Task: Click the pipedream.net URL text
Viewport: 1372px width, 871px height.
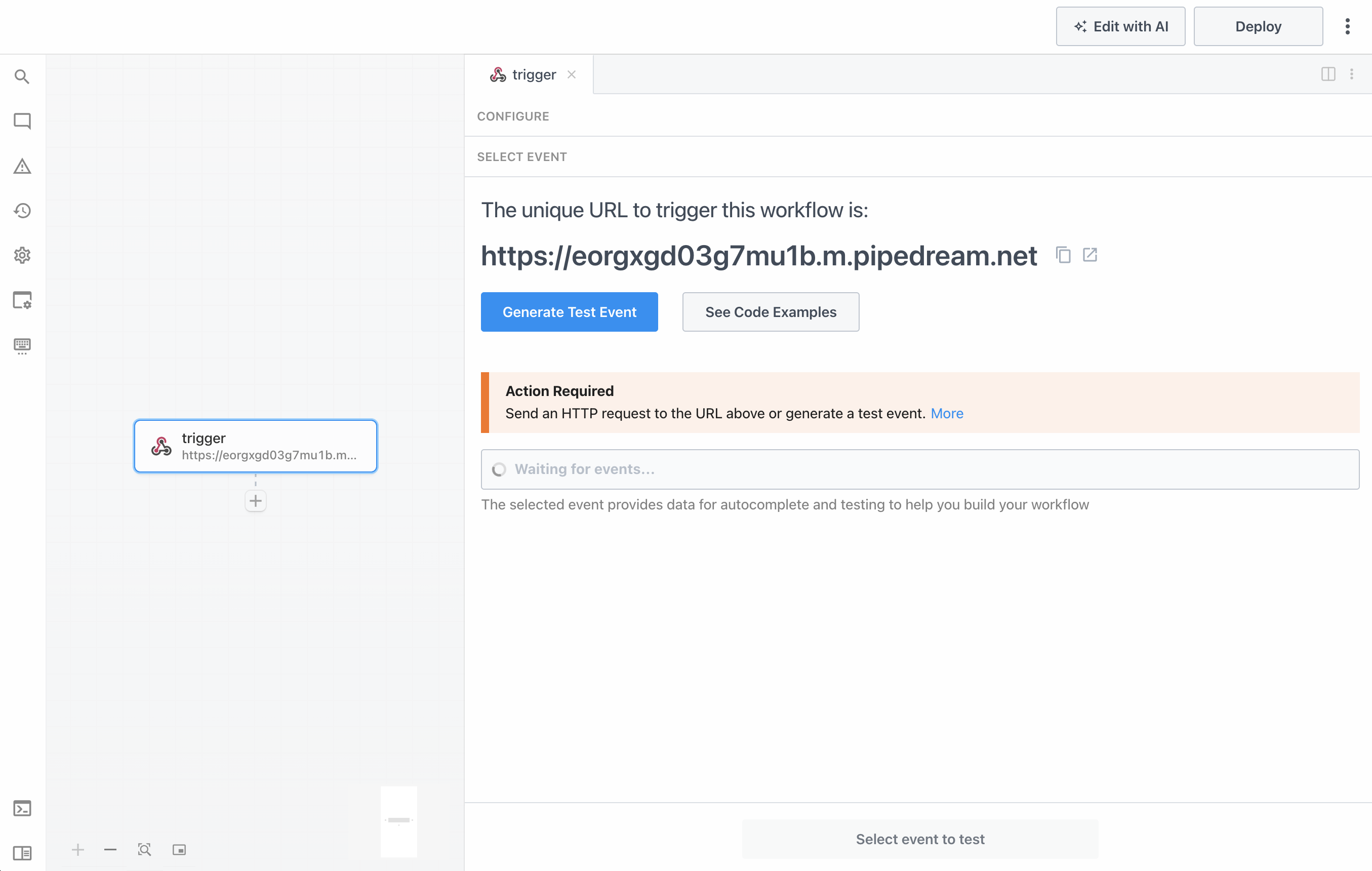Action: coord(759,255)
